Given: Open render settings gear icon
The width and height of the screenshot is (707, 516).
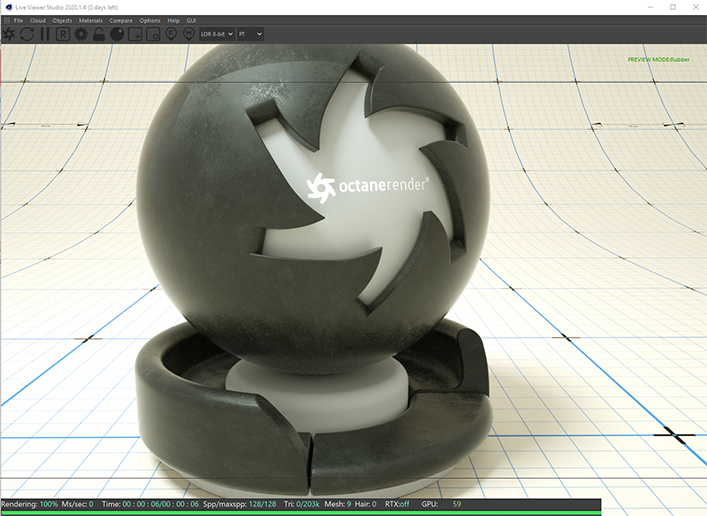Looking at the screenshot, I should pyautogui.click(x=81, y=34).
